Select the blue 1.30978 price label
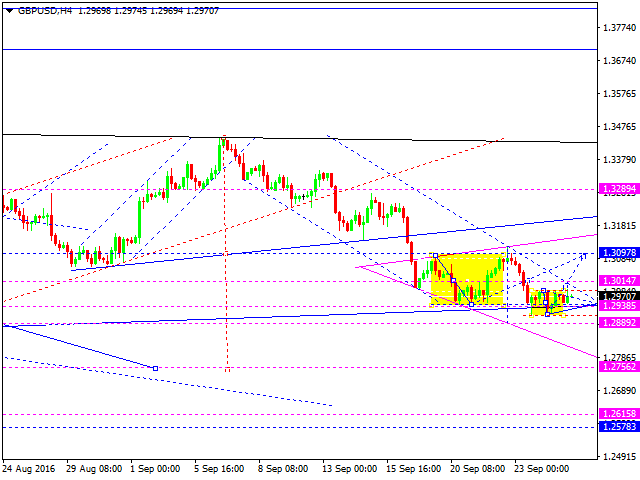 tap(619, 253)
